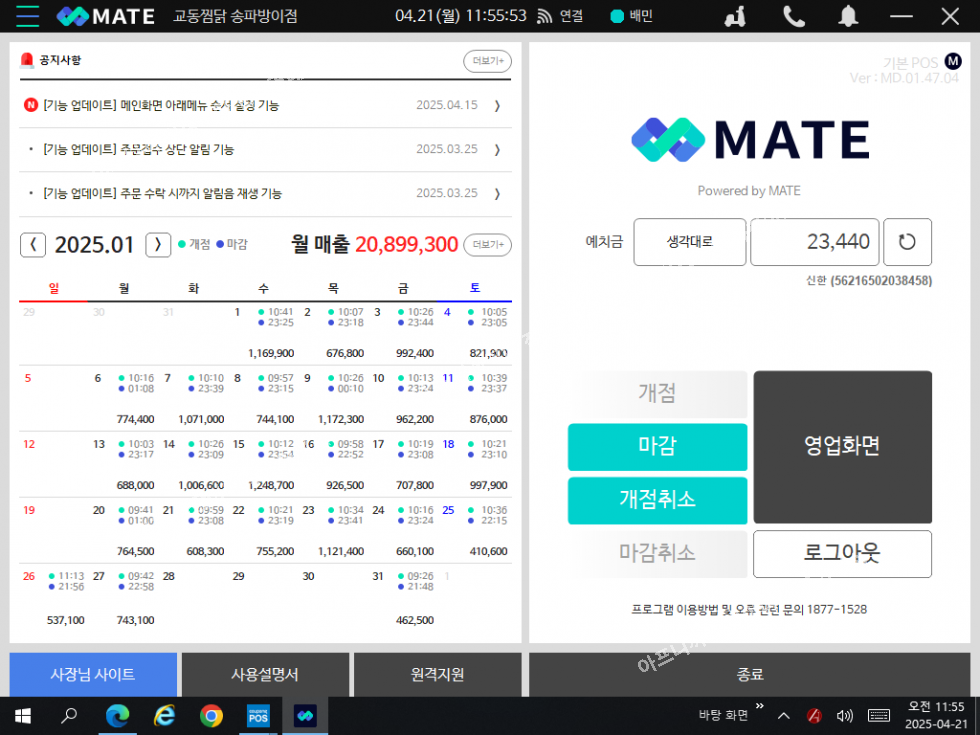Open notifications bell icon
This screenshot has height=735, width=980.
[x=848, y=16]
